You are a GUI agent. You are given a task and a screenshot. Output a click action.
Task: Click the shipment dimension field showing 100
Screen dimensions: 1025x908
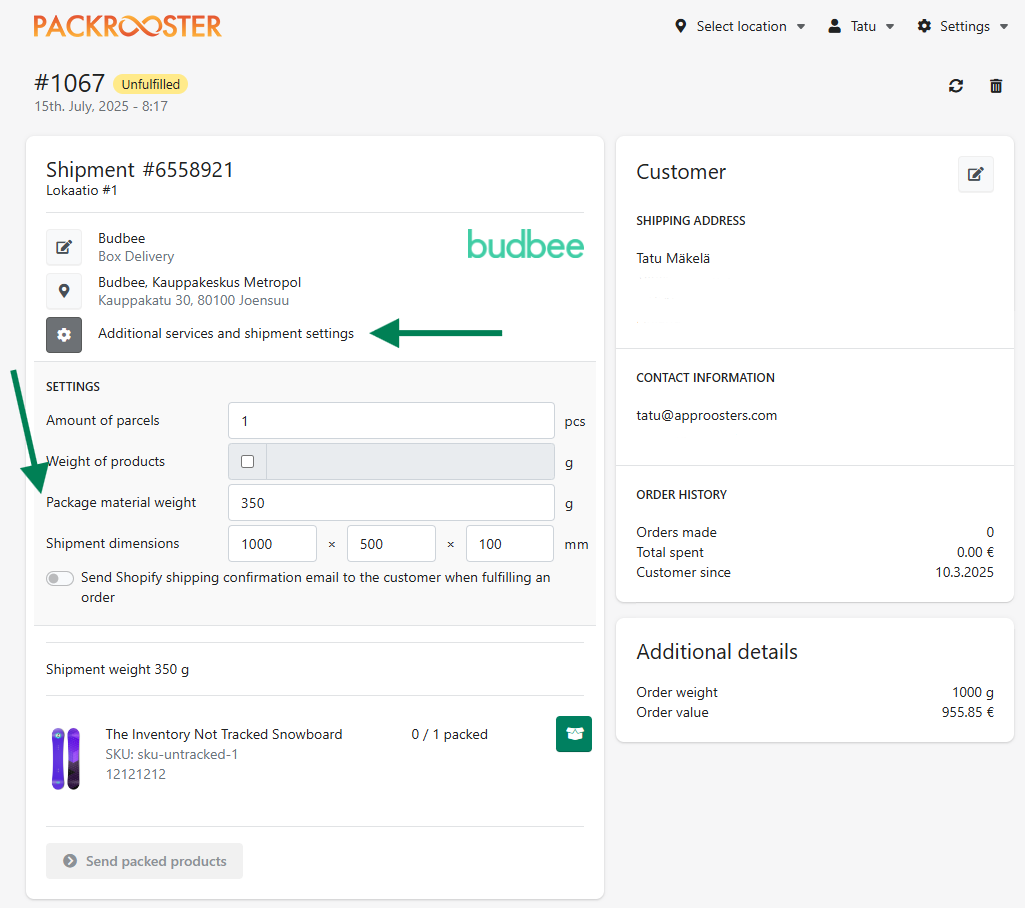510,544
